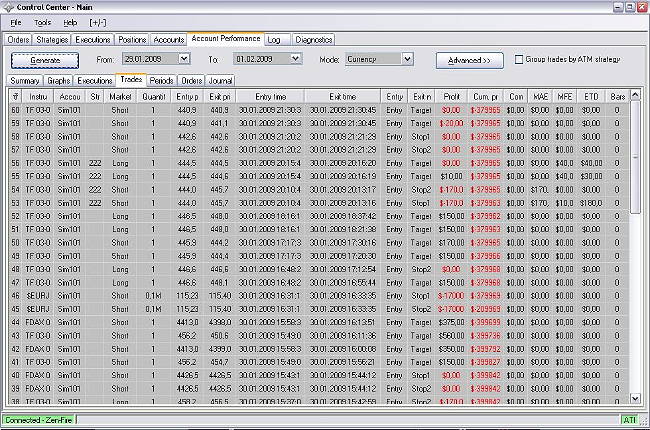This screenshot has height=430, width=650.
Task: Open the To date dropdown
Action: click(295, 59)
